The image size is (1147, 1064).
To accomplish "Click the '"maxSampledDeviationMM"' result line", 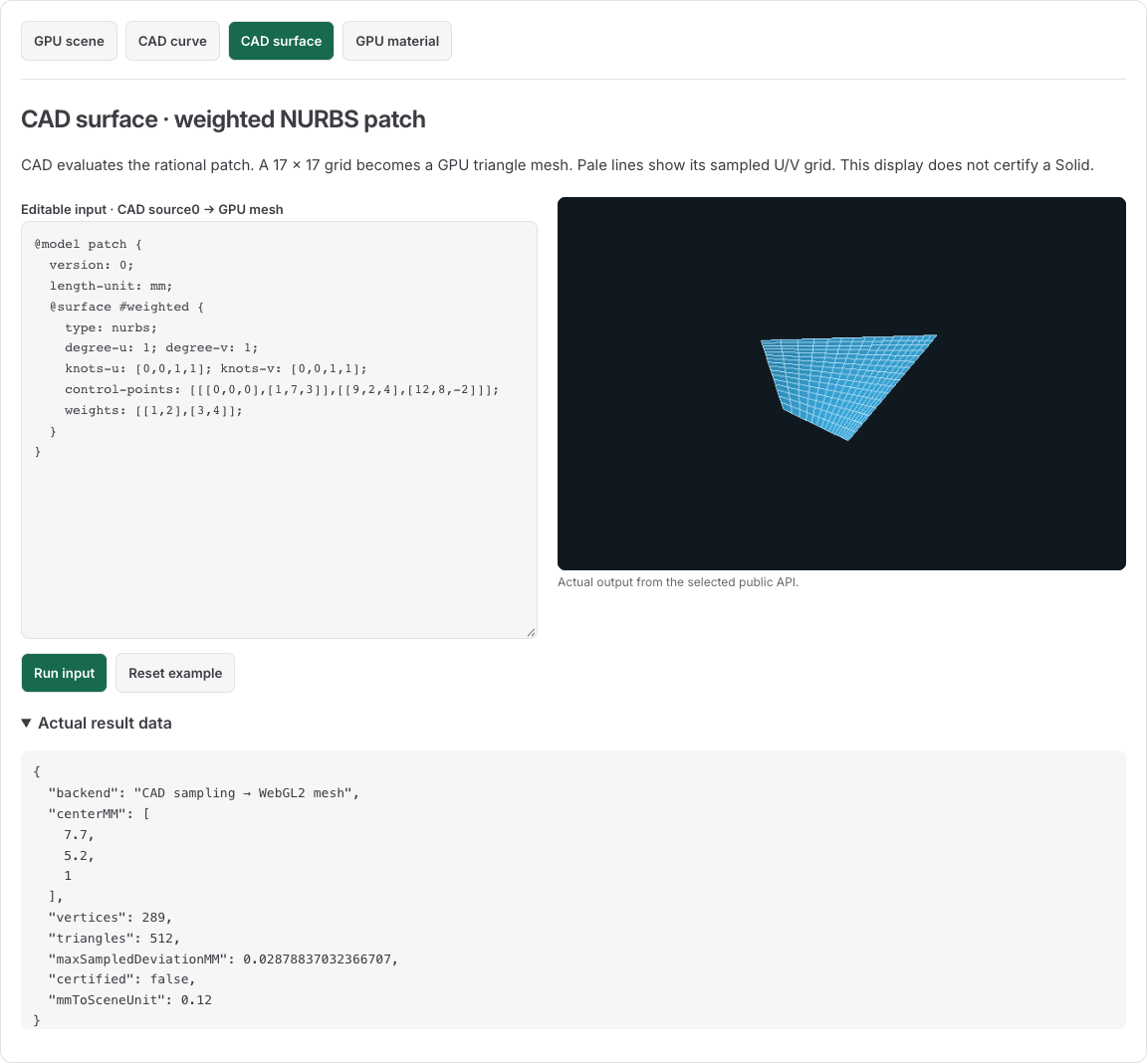I will tap(223, 958).
